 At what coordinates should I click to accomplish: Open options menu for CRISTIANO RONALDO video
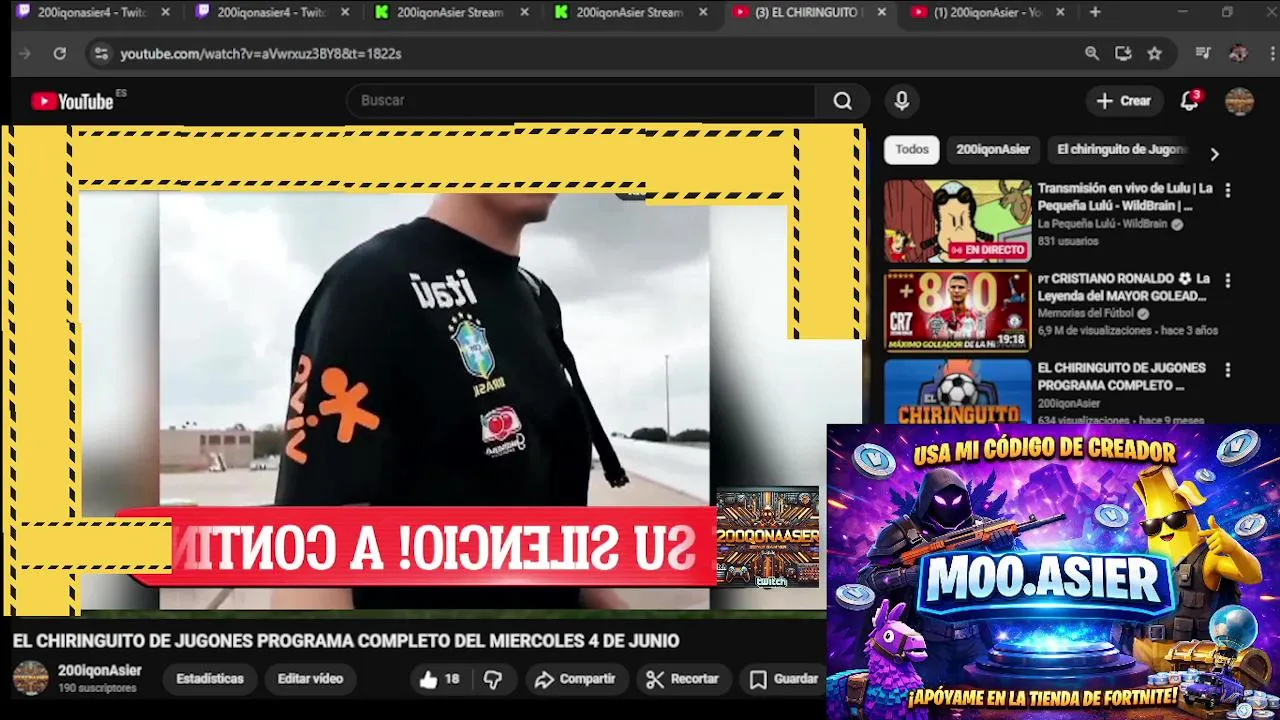pos(1228,281)
